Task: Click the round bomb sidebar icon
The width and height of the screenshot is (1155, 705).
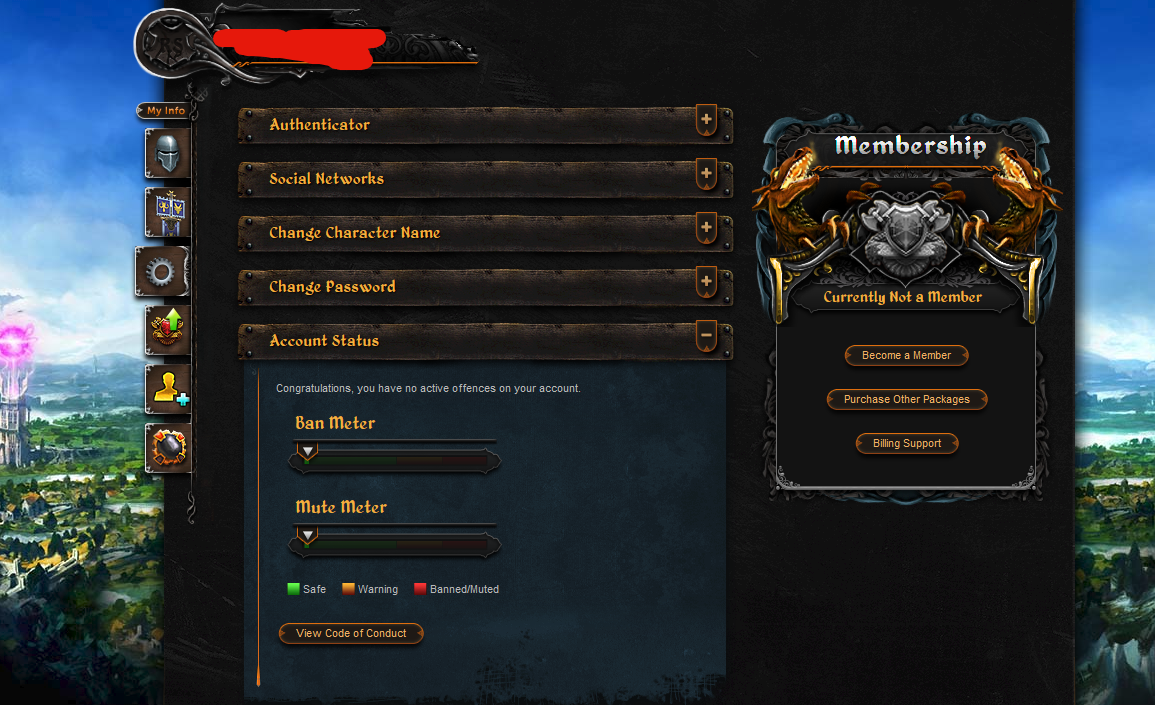Action: [168, 448]
